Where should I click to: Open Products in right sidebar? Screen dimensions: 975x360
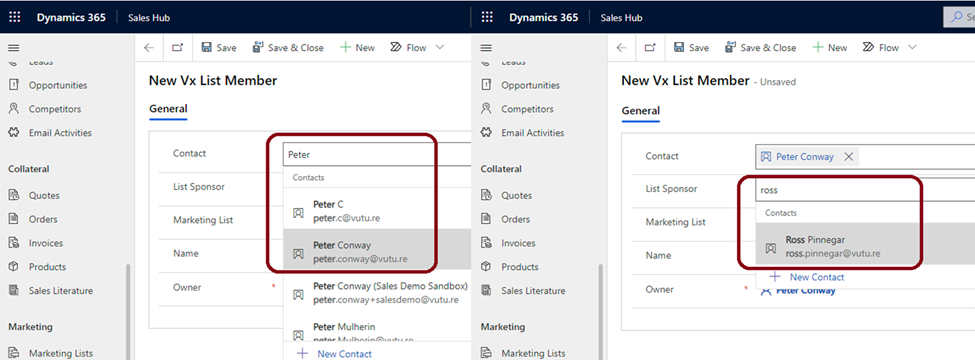pos(510,267)
